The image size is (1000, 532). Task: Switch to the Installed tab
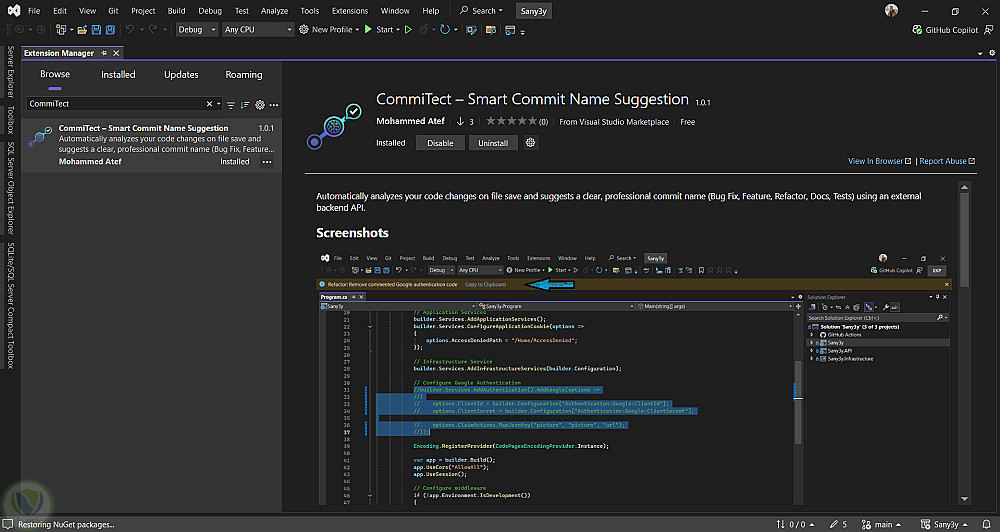[118, 74]
